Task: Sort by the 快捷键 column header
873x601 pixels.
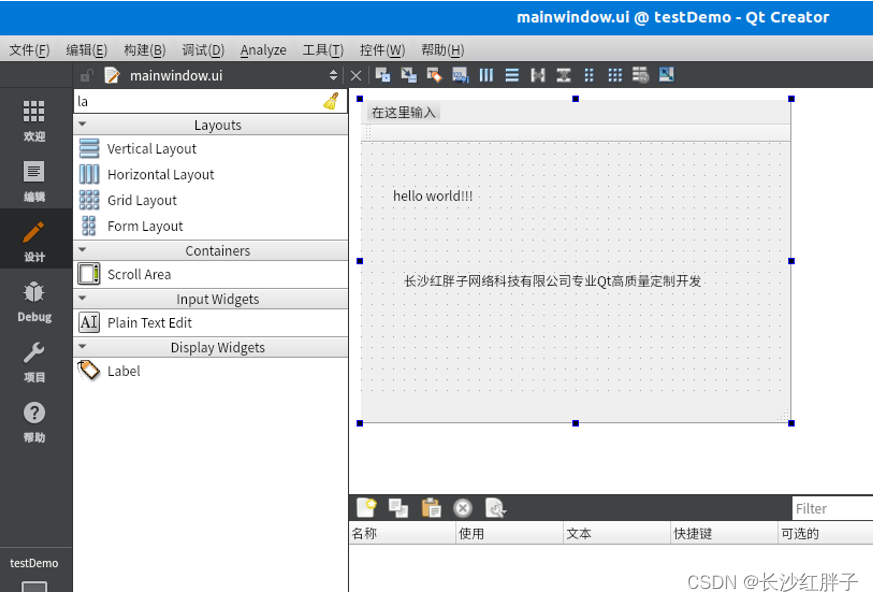Action: pyautogui.click(x=724, y=533)
